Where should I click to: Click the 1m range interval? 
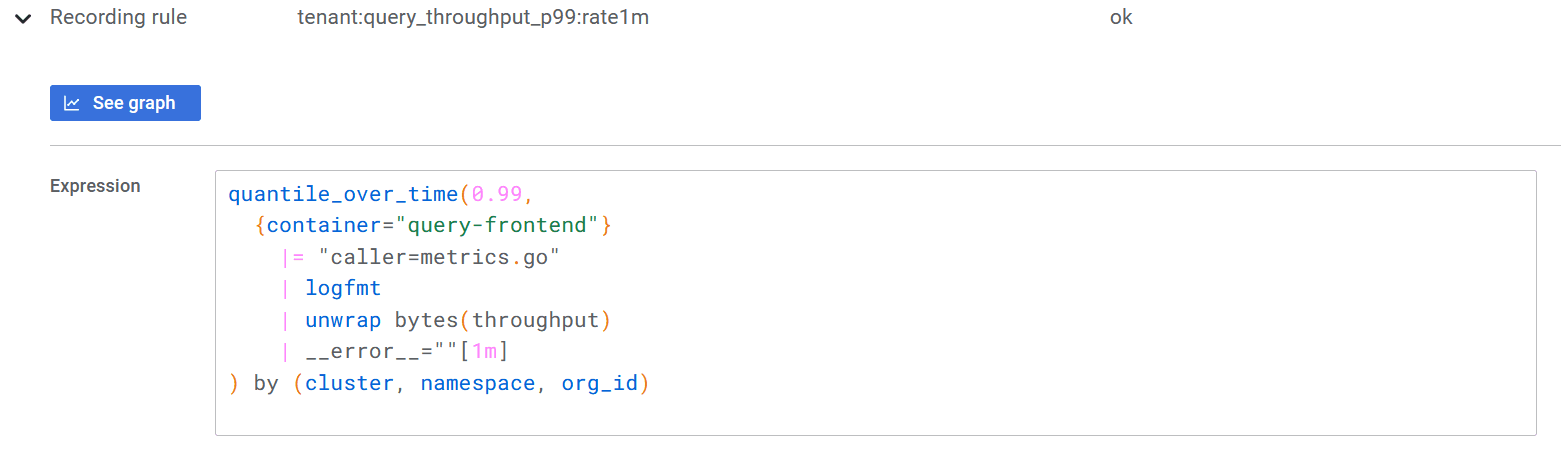click(x=484, y=352)
